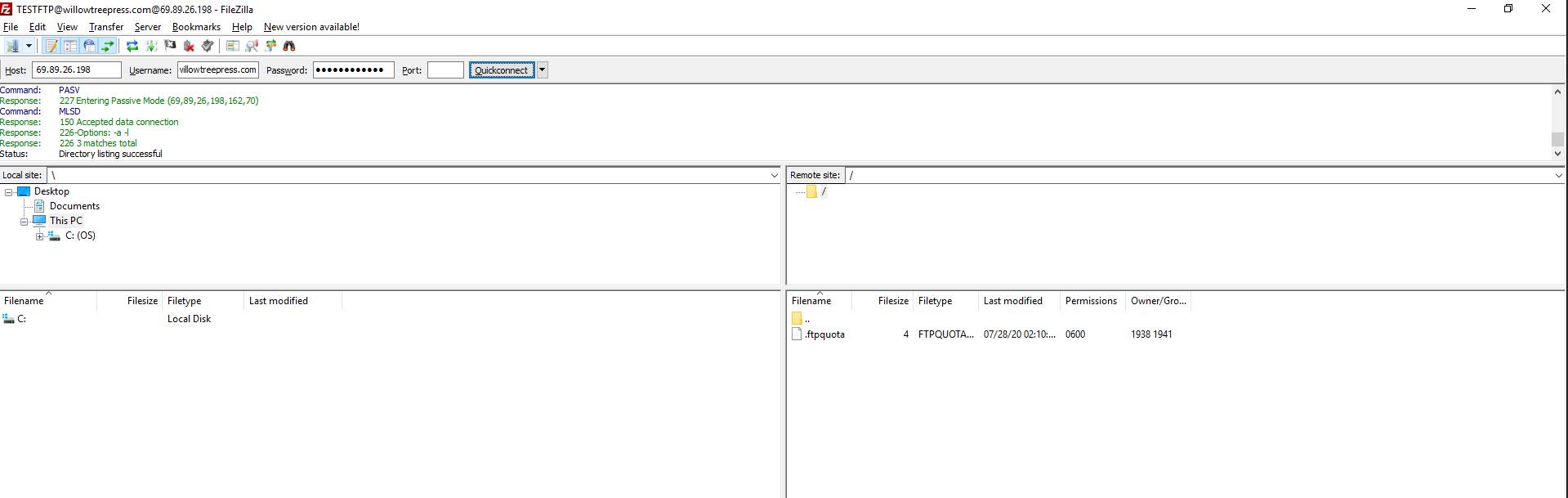Sort remote files by Owner/Group column
The width and height of the screenshot is (1568, 498).
pos(1158,301)
